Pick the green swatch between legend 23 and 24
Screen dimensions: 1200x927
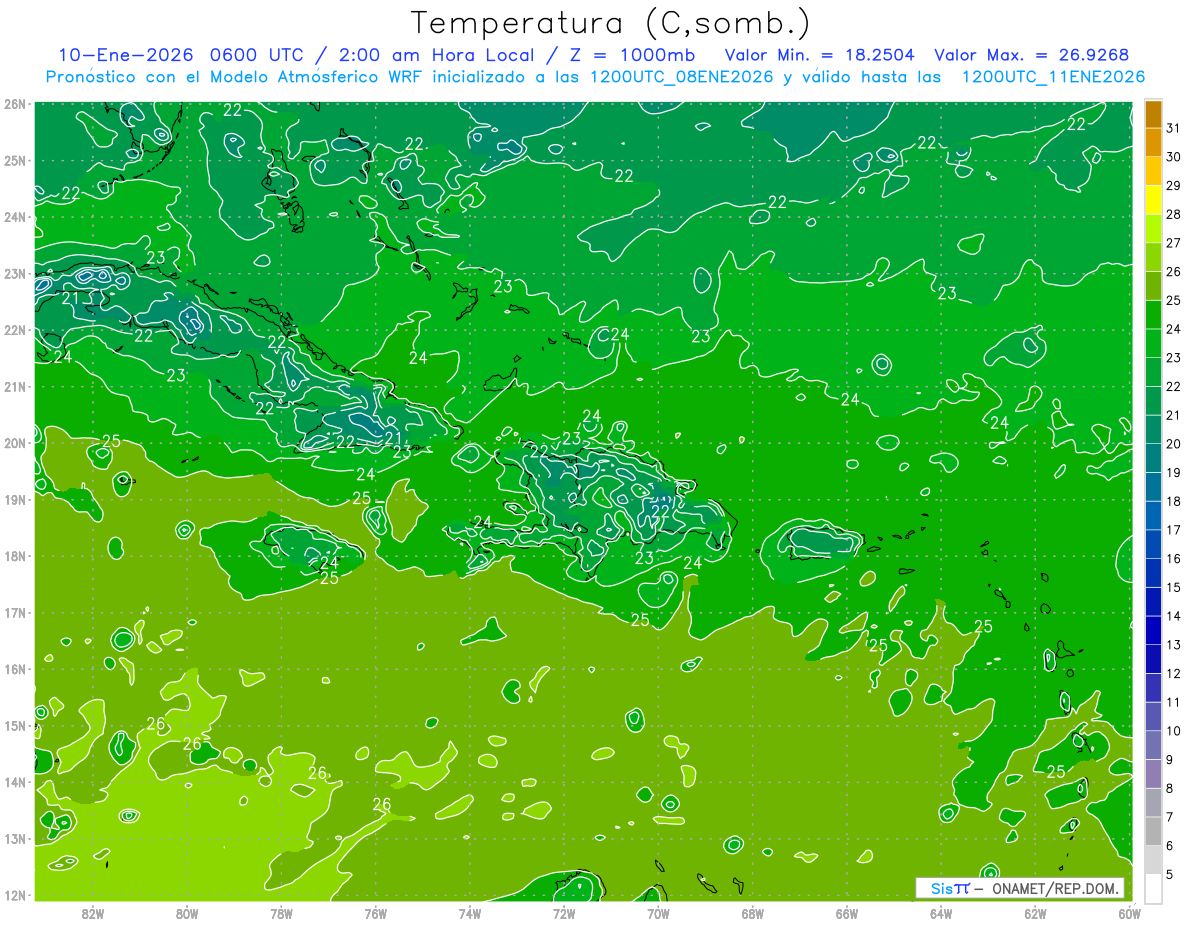[x=1153, y=343]
